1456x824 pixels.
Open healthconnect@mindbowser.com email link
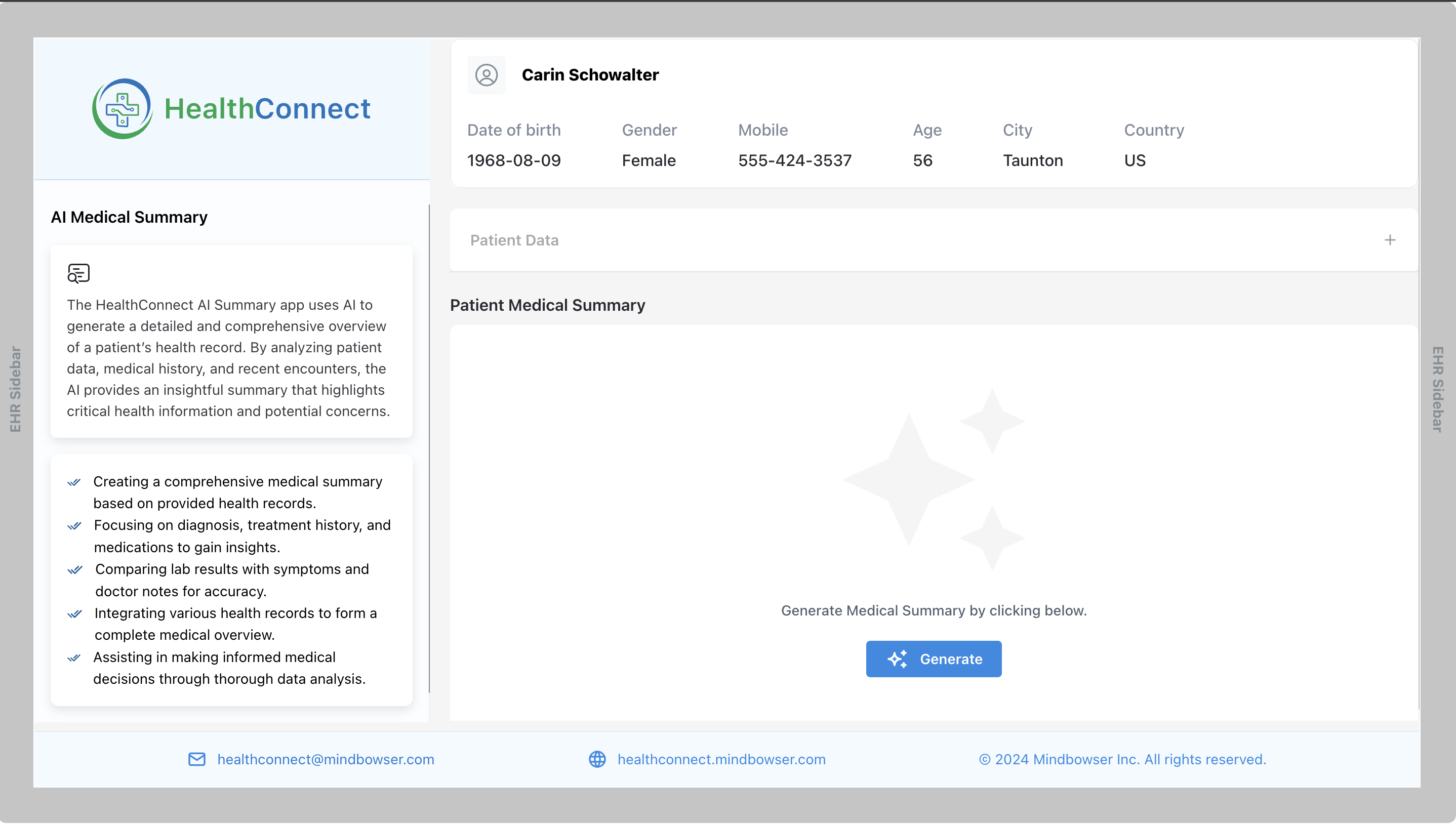326,759
